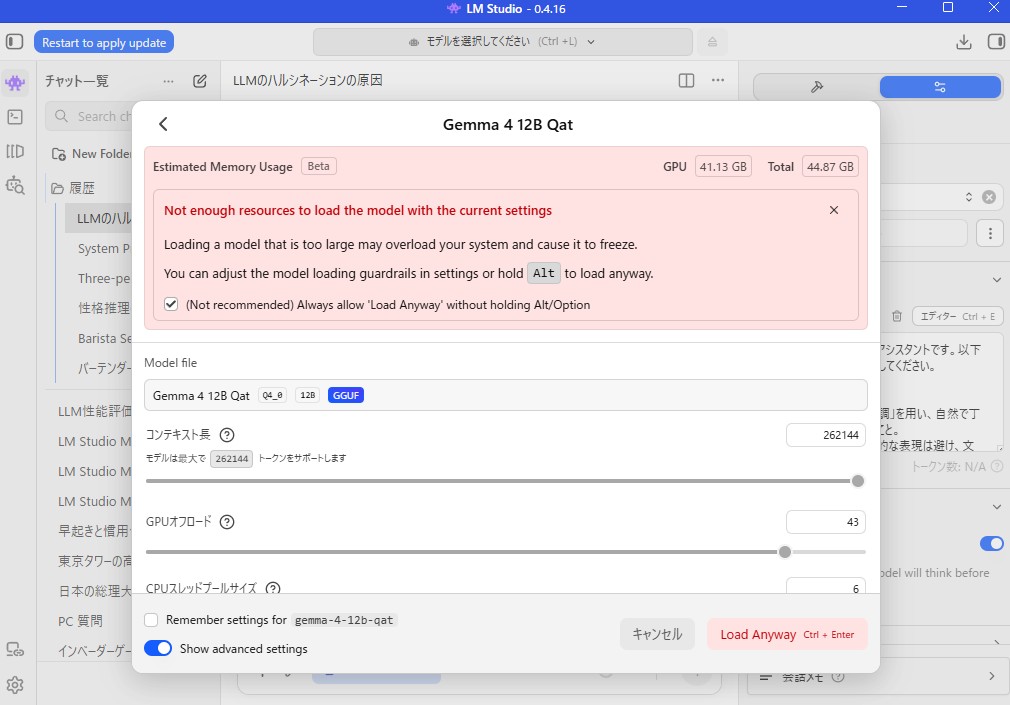Click the CPU thread pool size field
1010x705 pixels.
[826, 585]
